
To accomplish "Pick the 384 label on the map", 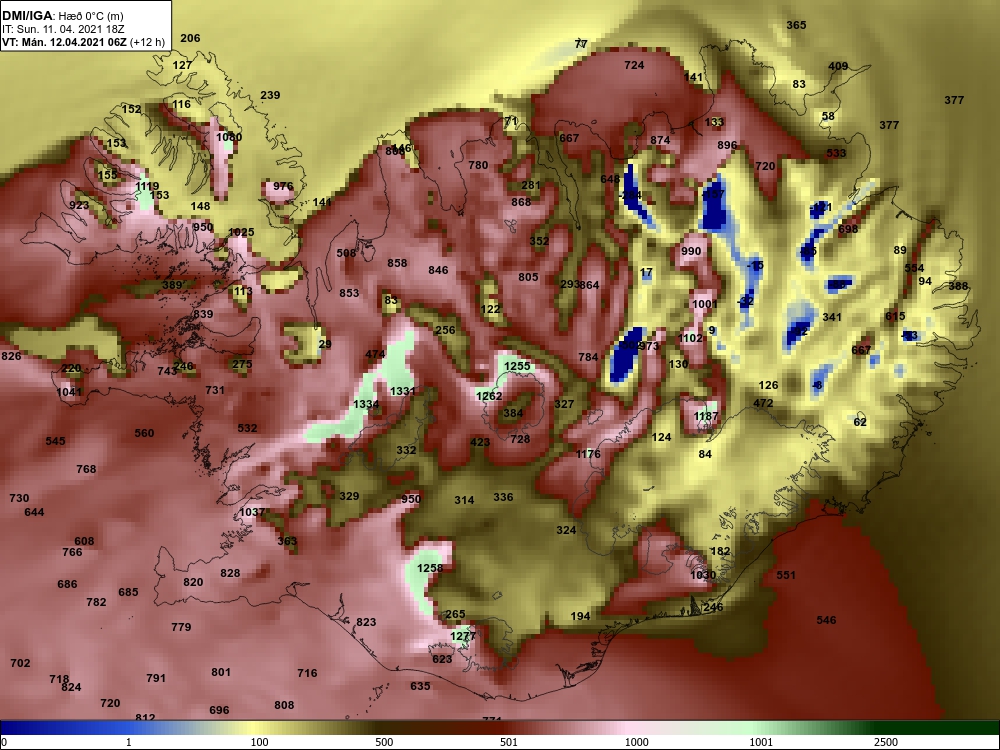I will tap(513, 413).
